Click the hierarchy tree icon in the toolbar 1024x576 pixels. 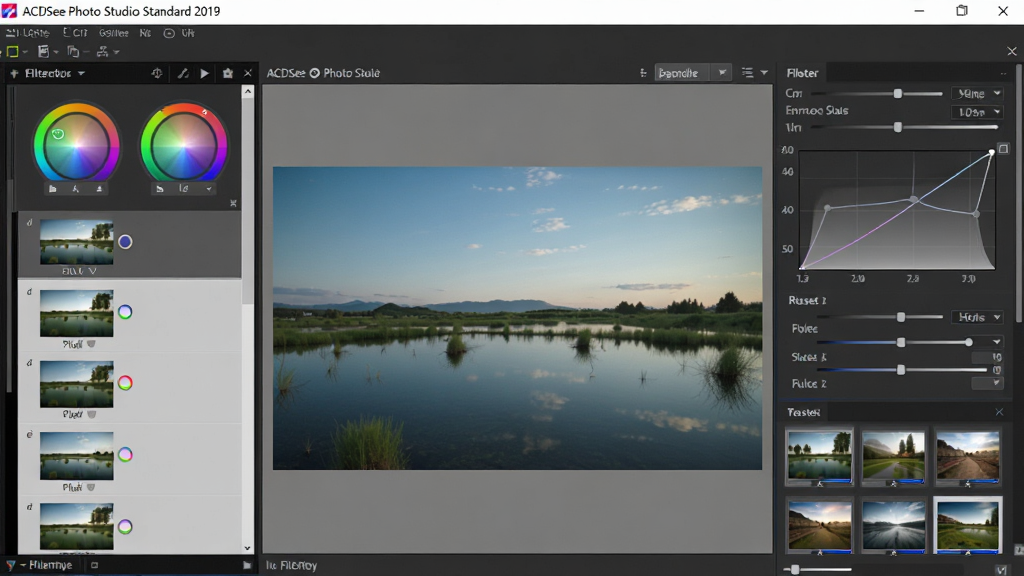(x=103, y=52)
